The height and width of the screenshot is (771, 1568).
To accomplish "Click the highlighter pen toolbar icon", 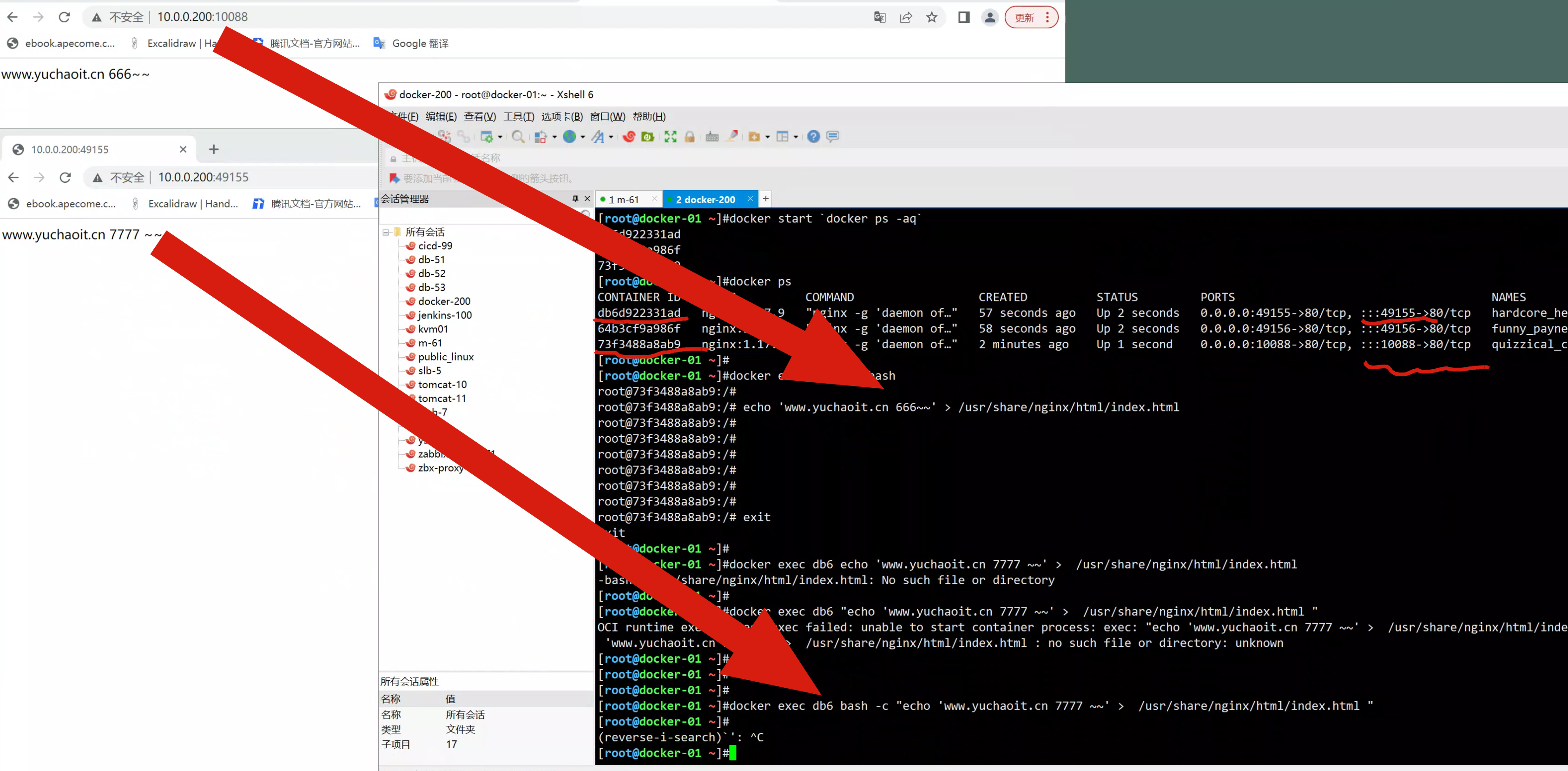I will tap(732, 136).
